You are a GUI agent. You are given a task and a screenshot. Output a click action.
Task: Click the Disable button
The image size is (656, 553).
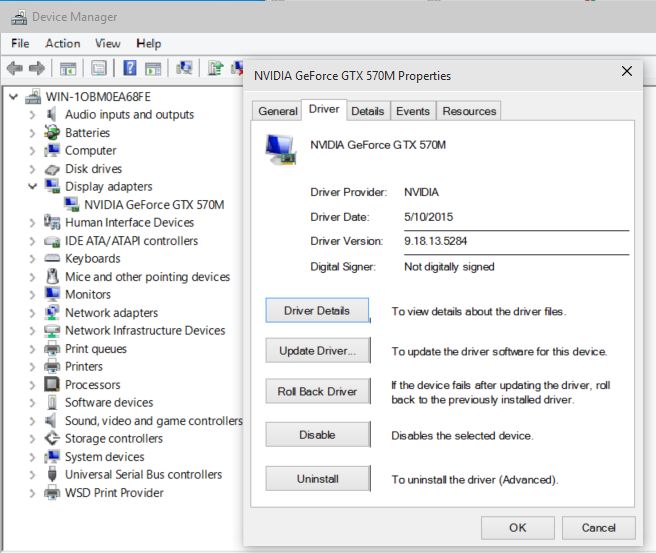318,435
